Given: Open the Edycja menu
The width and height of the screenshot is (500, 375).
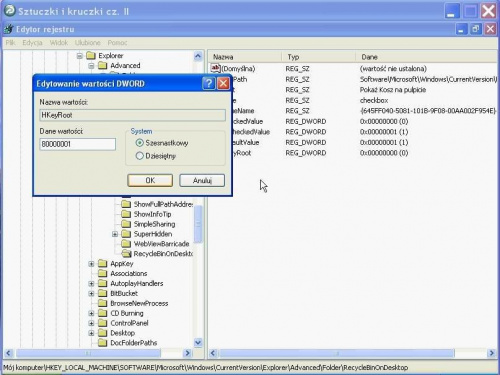Looking at the screenshot, I should tap(32, 43).
